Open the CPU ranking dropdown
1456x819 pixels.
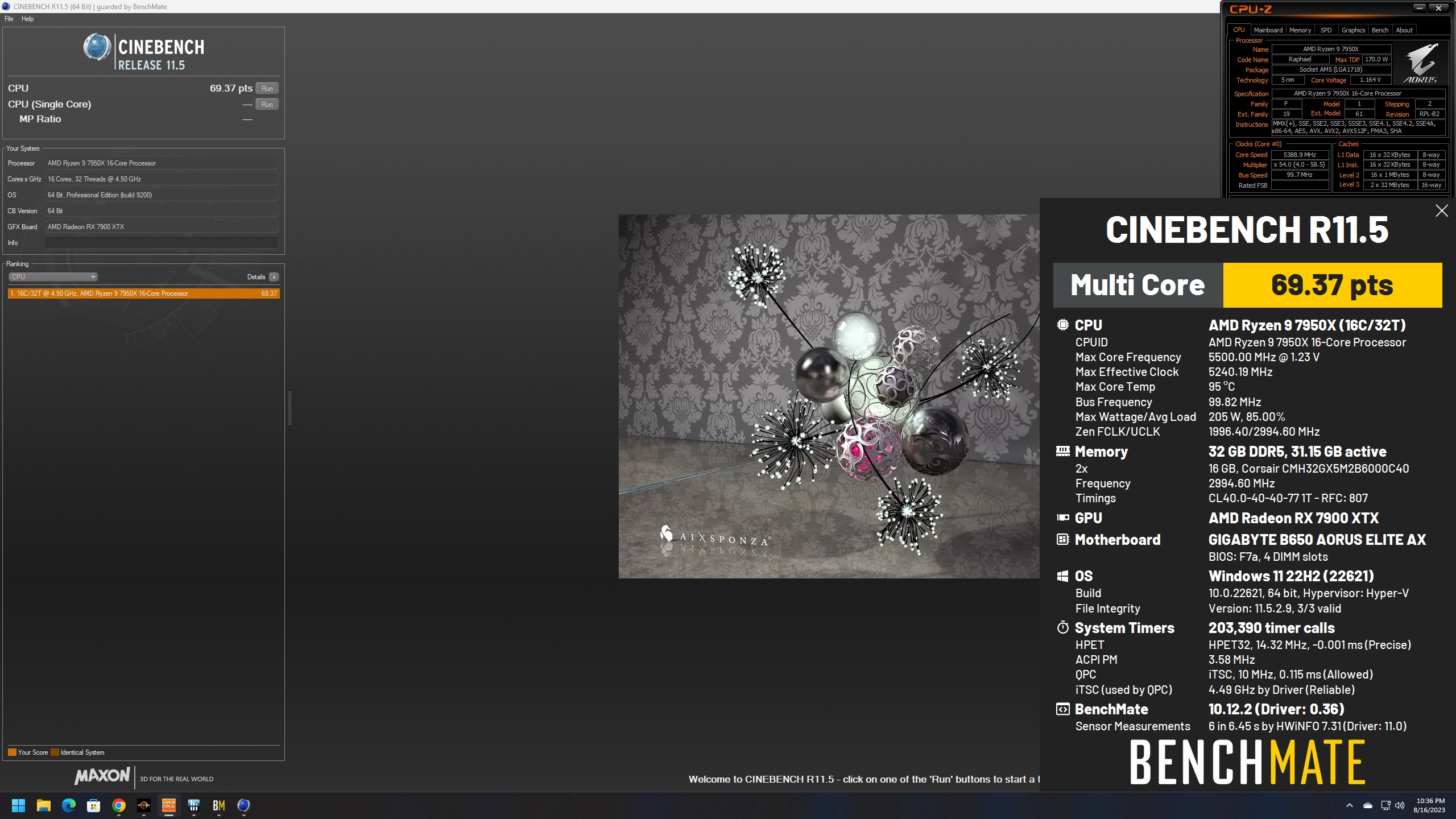(x=53, y=277)
